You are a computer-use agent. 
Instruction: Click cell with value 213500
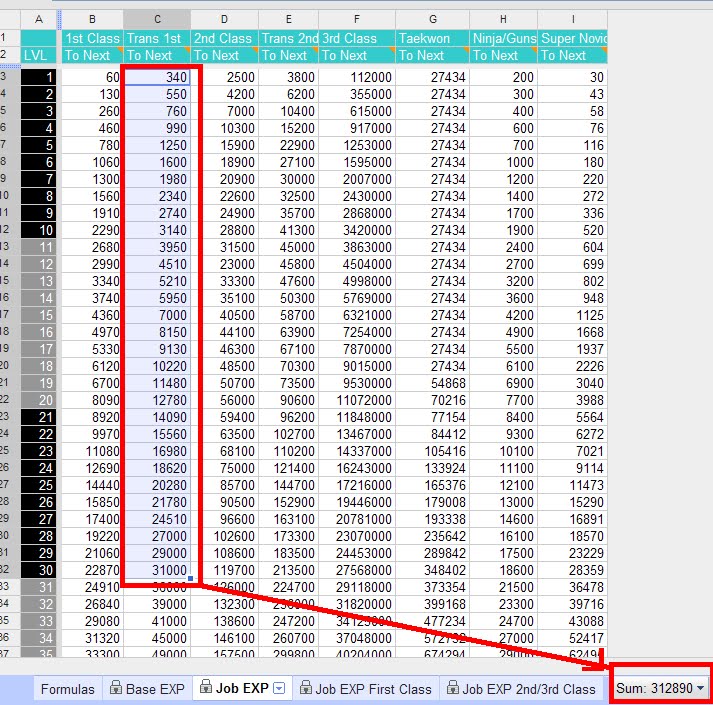[x=288, y=570]
